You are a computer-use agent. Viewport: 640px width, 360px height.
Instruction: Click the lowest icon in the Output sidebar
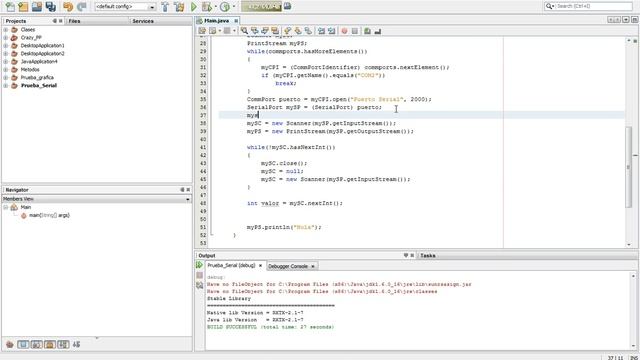click(x=199, y=285)
